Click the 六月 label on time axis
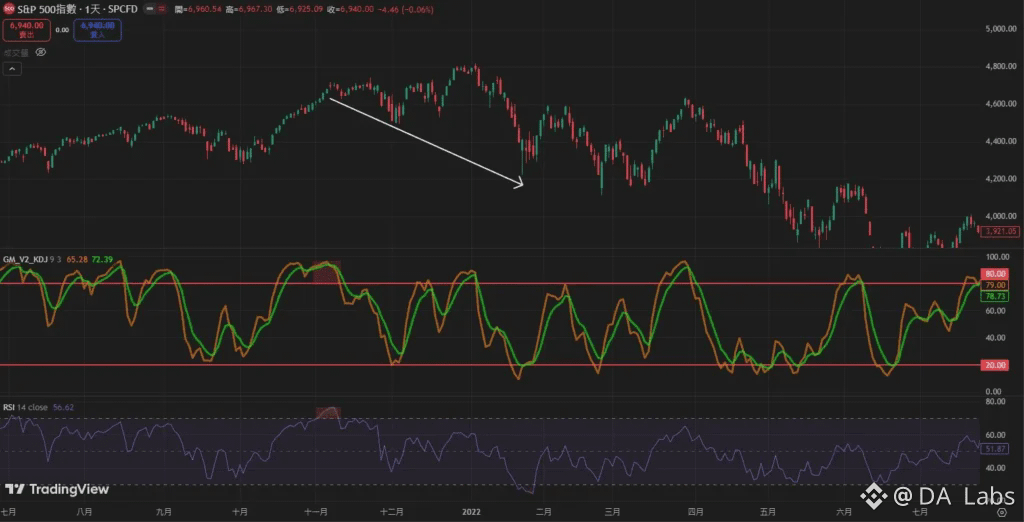This screenshot has height=522, width=1024. [844, 512]
